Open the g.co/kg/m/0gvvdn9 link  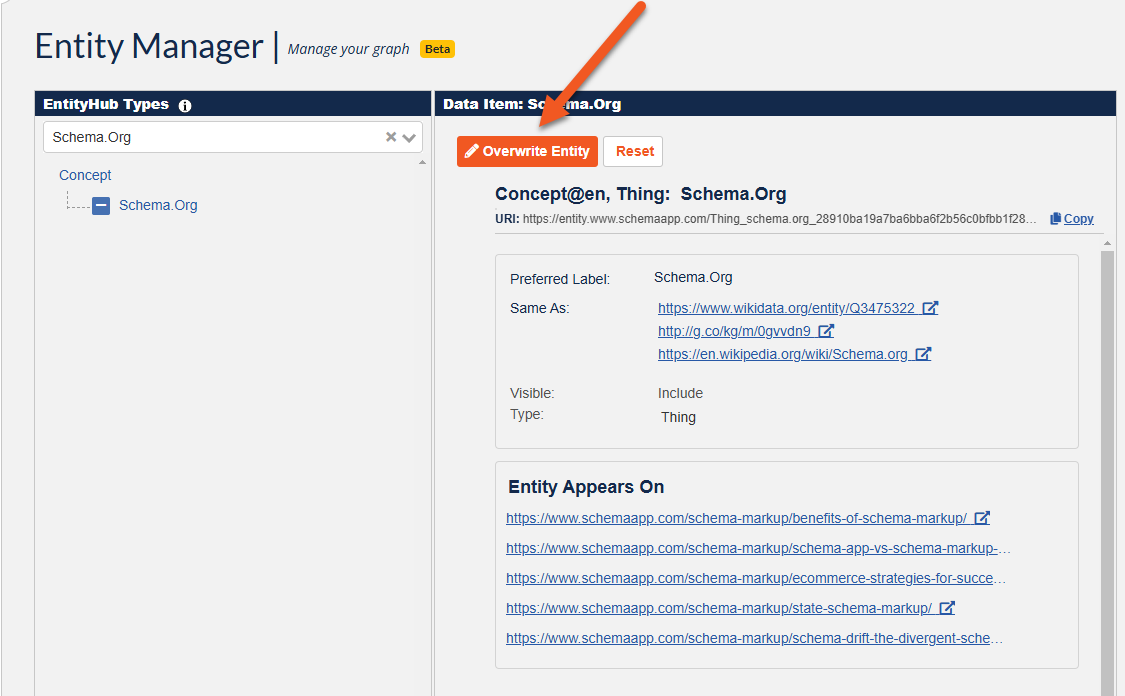click(x=734, y=331)
